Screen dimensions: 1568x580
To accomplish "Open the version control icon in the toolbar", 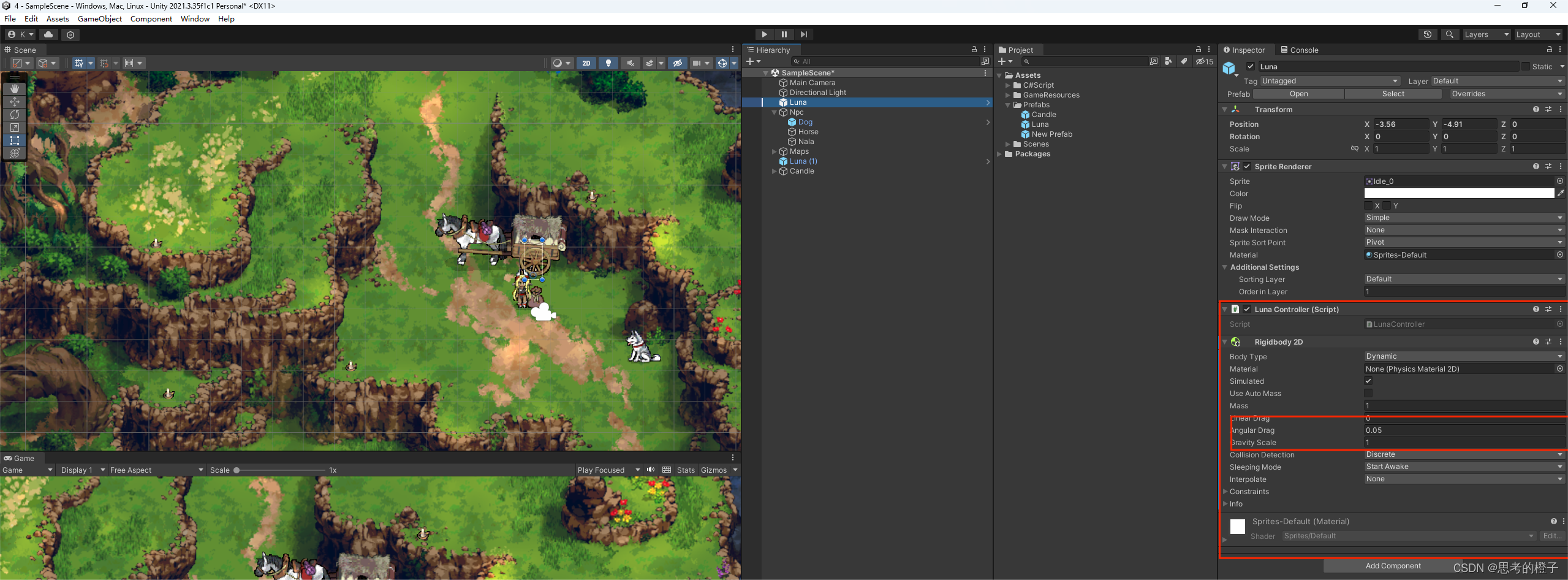I will point(70,34).
